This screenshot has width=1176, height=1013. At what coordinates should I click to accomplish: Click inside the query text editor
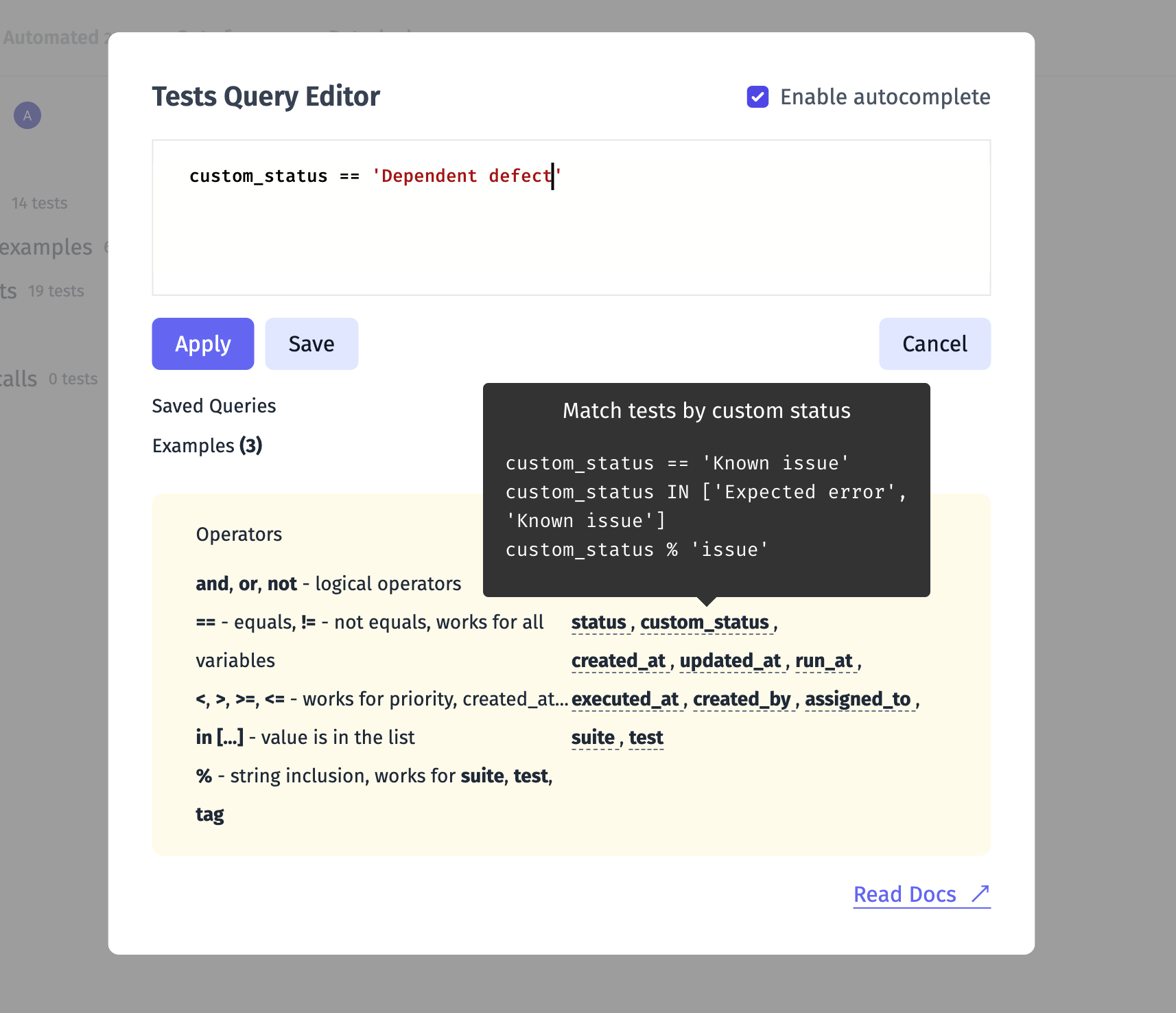572,218
